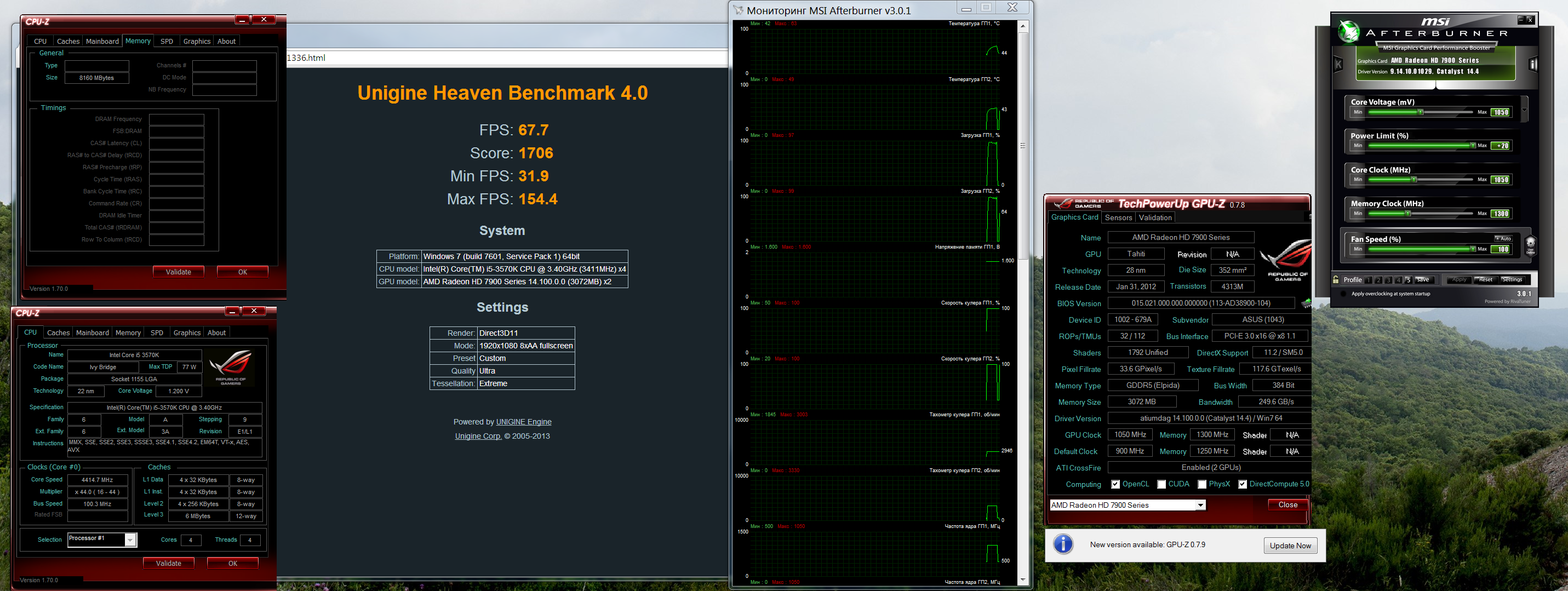Click the Memory Clock value field 1300
The height and width of the screenshot is (591, 1568).
[x=1501, y=214]
